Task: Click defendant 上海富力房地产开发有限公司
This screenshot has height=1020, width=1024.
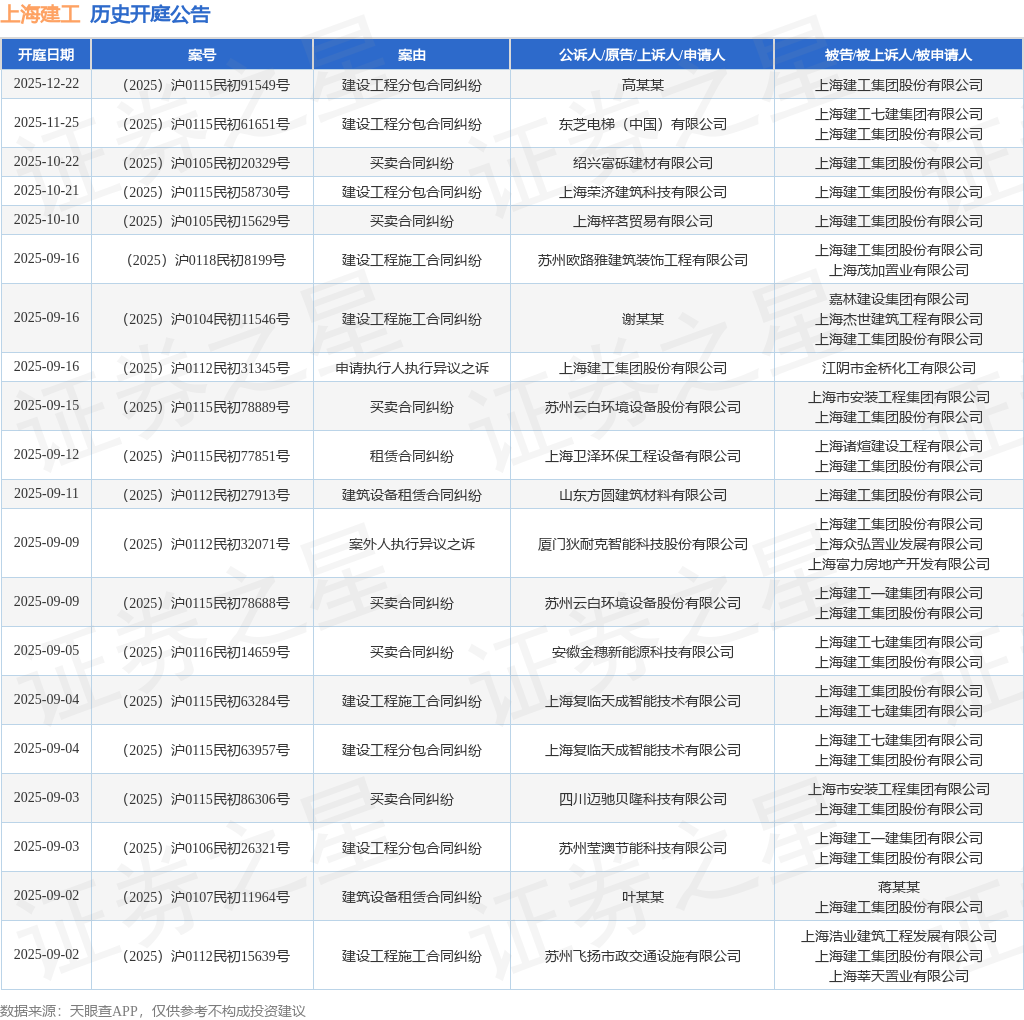Action: (x=899, y=564)
